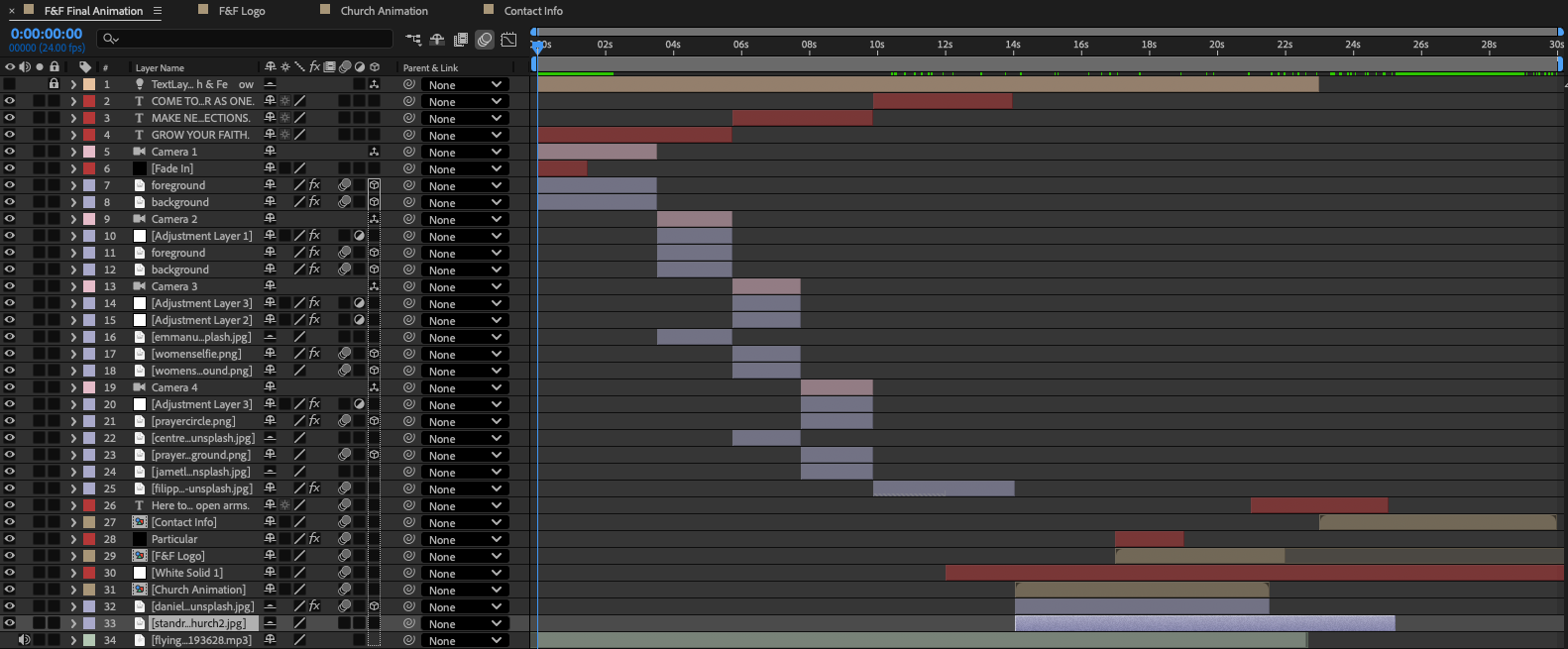Switch to the Contact Info tab
1568x649 pixels.
tap(533, 11)
